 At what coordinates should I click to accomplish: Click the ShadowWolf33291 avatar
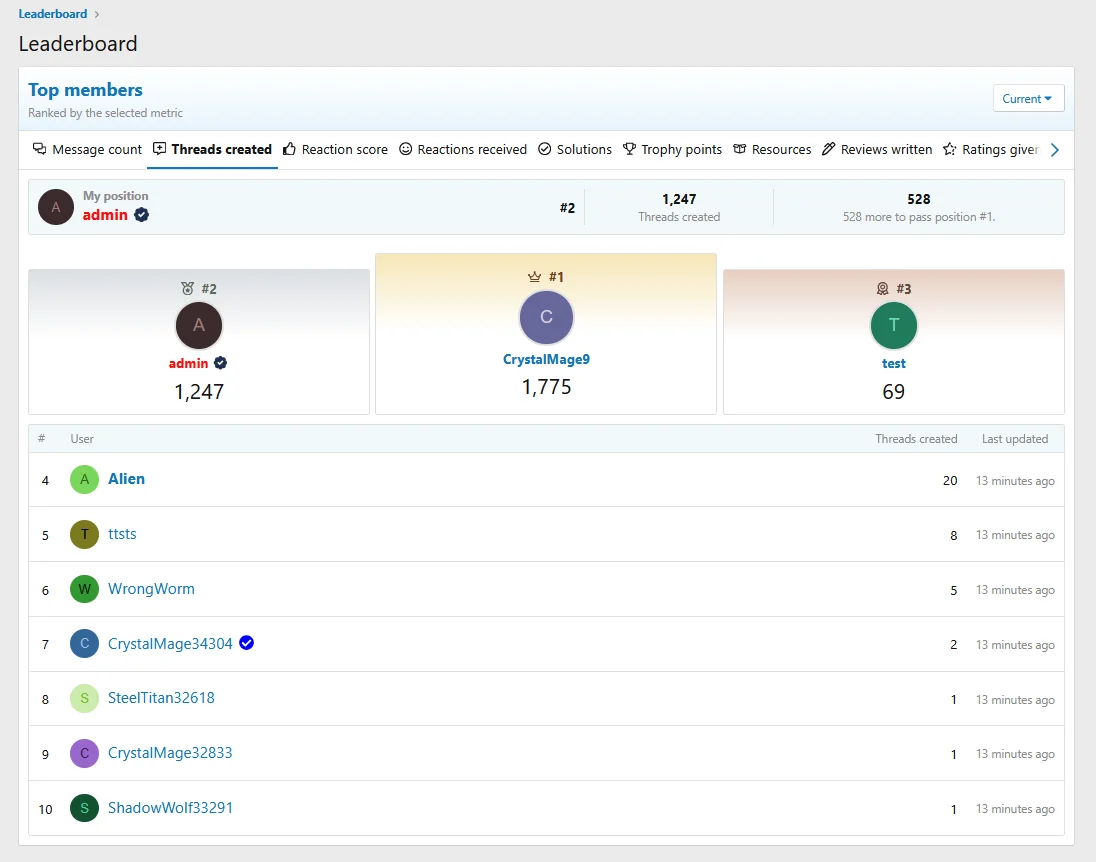point(85,808)
